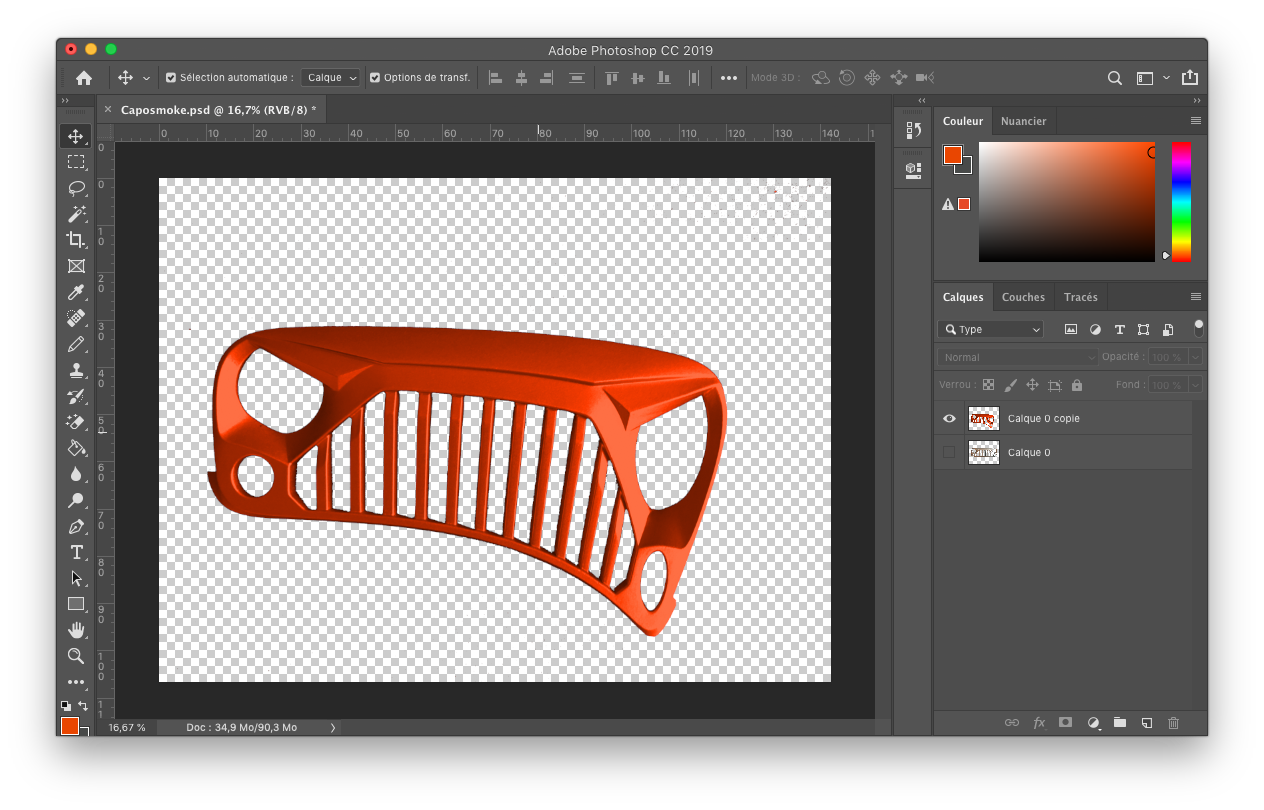Click the Share icon at top right
The height and width of the screenshot is (810, 1264).
1189,77
